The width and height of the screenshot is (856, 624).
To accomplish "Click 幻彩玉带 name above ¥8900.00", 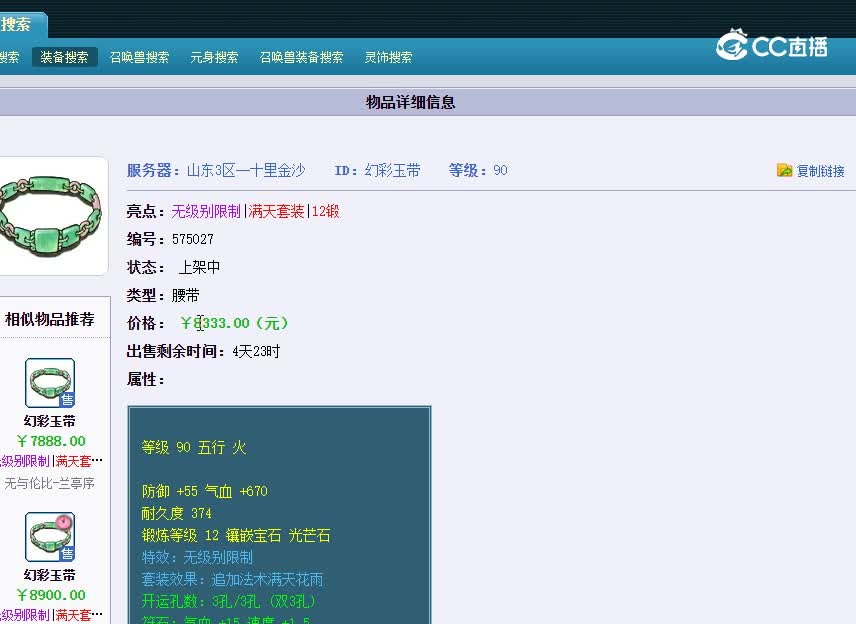I will [x=50, y=575].
